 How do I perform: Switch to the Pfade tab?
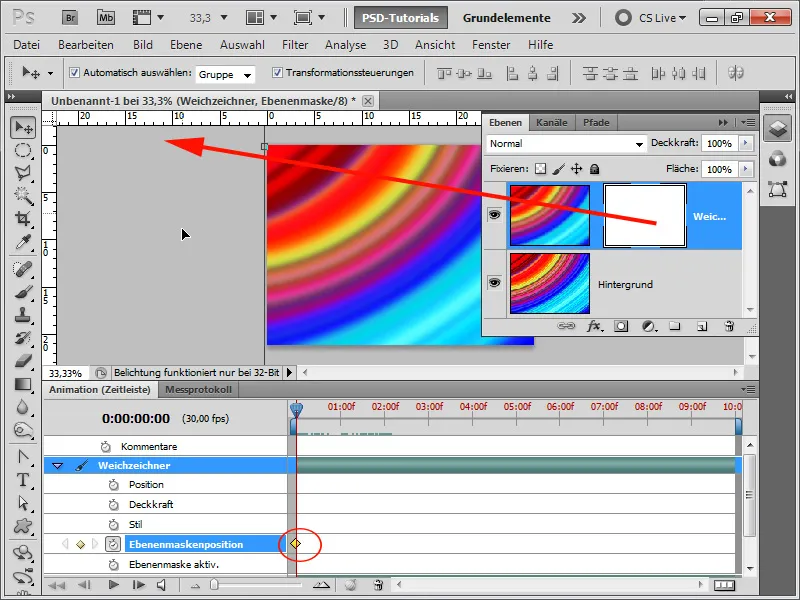[596, 122]
